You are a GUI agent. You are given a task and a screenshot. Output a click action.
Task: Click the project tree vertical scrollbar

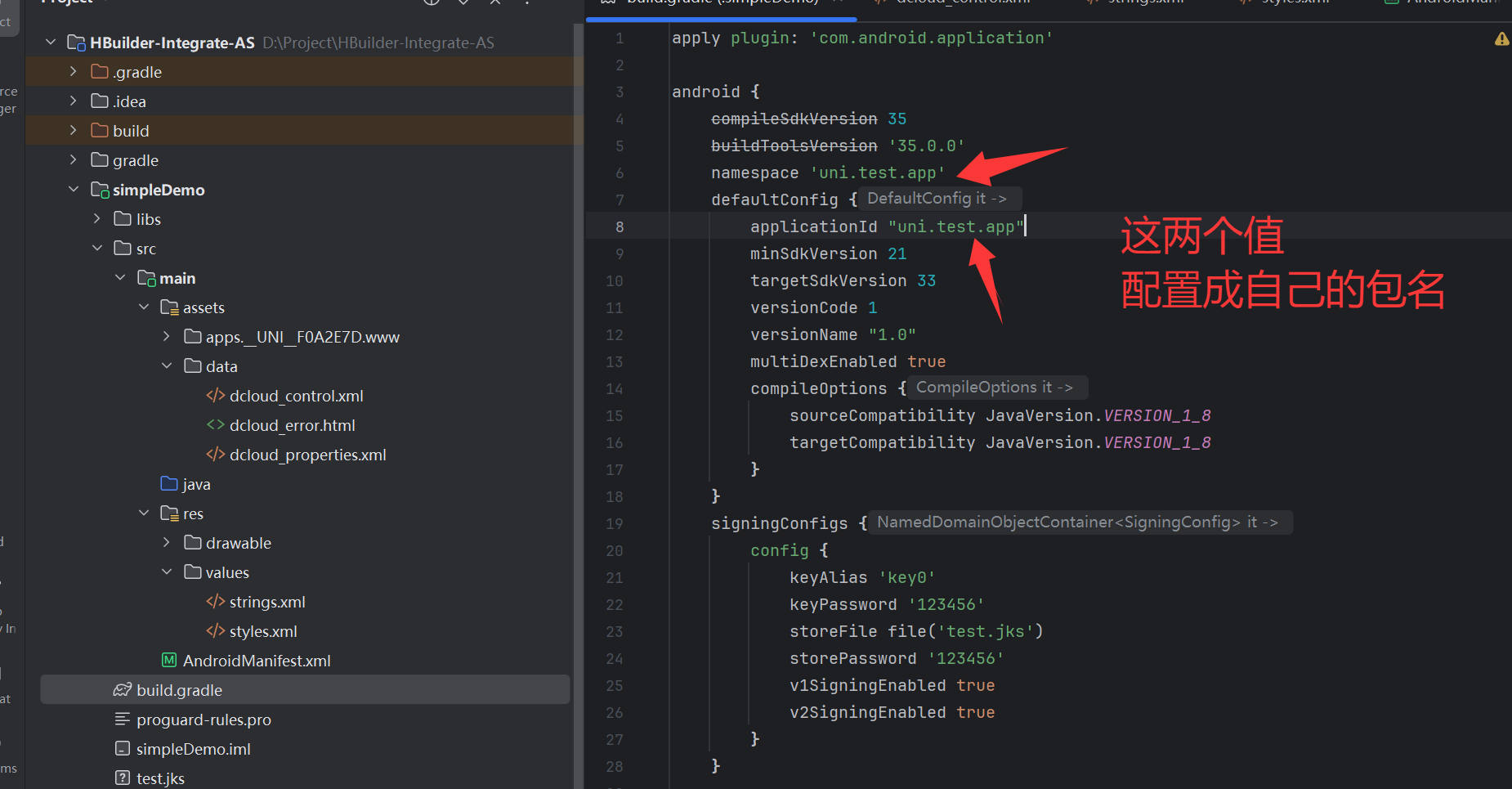[579, 406]
